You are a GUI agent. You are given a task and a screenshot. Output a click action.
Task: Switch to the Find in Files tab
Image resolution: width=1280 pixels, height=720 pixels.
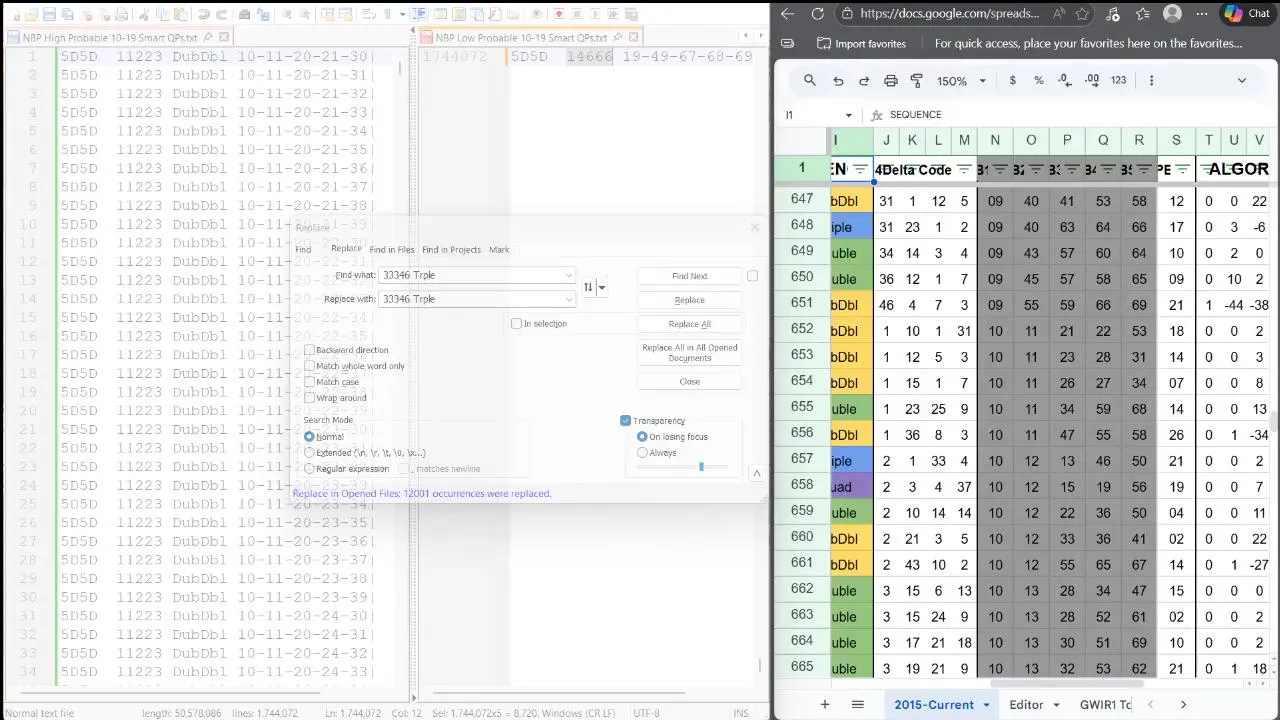point(392,250)
